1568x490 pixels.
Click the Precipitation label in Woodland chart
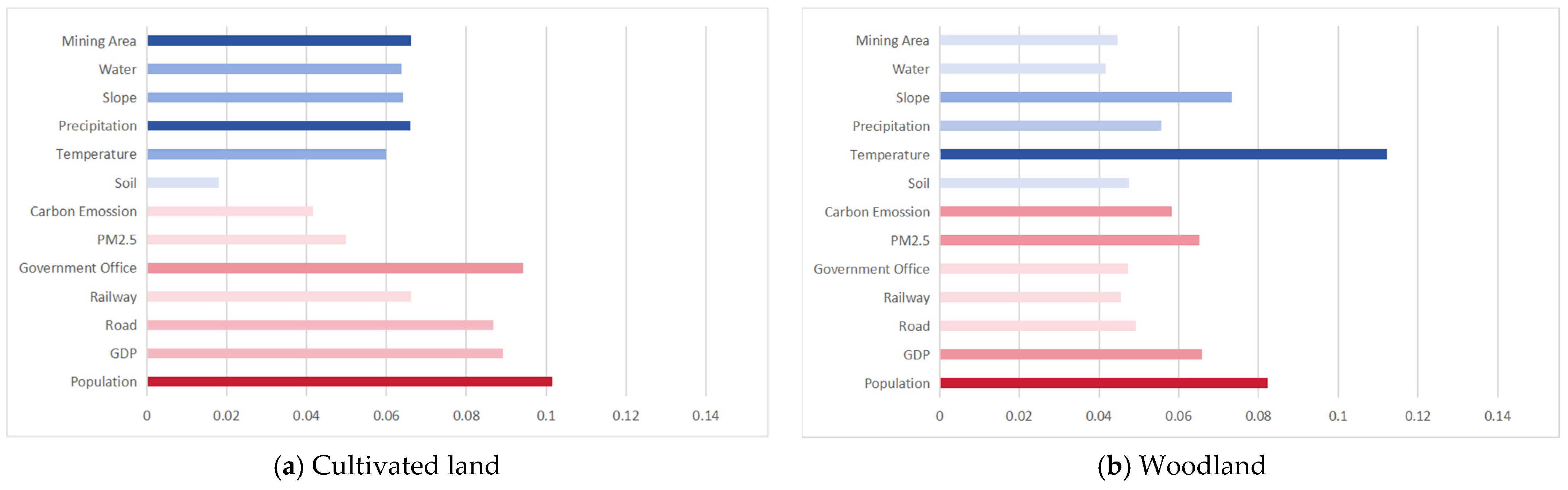(x=891, y=126)
